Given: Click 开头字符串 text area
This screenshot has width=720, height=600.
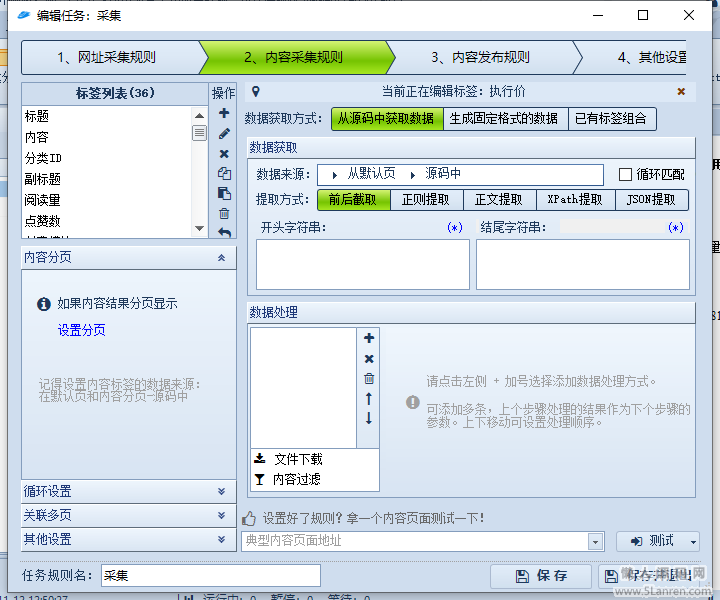Looking at the screenshot, I should (x=363, y=264).
